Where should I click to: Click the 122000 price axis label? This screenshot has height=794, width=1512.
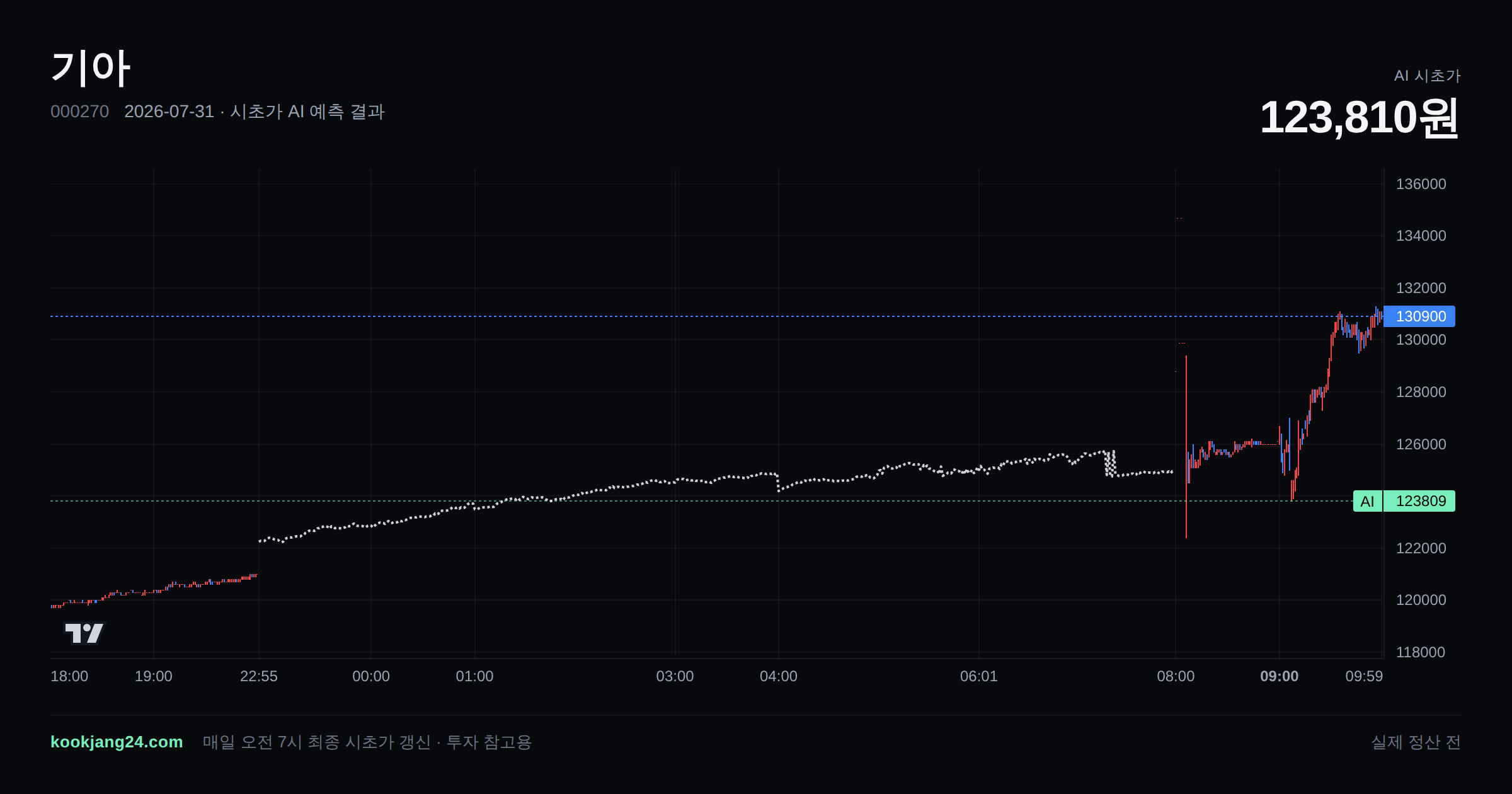[1421, 548]
